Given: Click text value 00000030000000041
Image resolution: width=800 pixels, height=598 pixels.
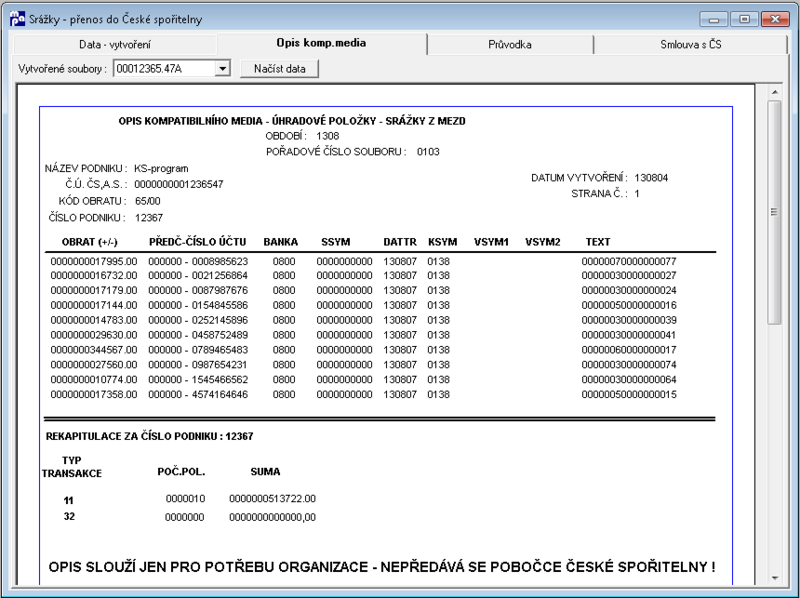Looking at the screenshot, I should tap(629, 335).
